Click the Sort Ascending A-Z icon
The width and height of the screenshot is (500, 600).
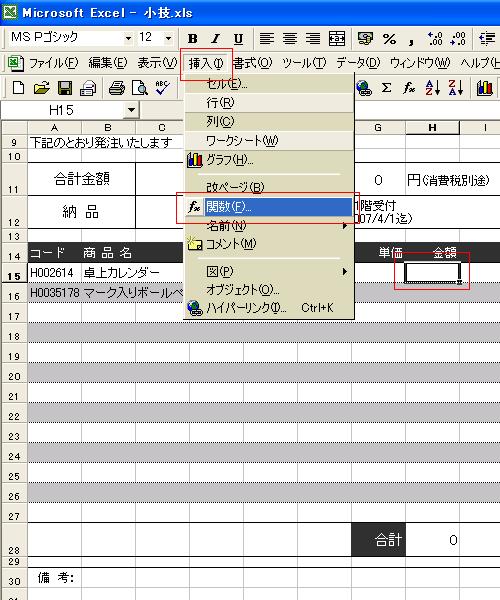(433, 88)
